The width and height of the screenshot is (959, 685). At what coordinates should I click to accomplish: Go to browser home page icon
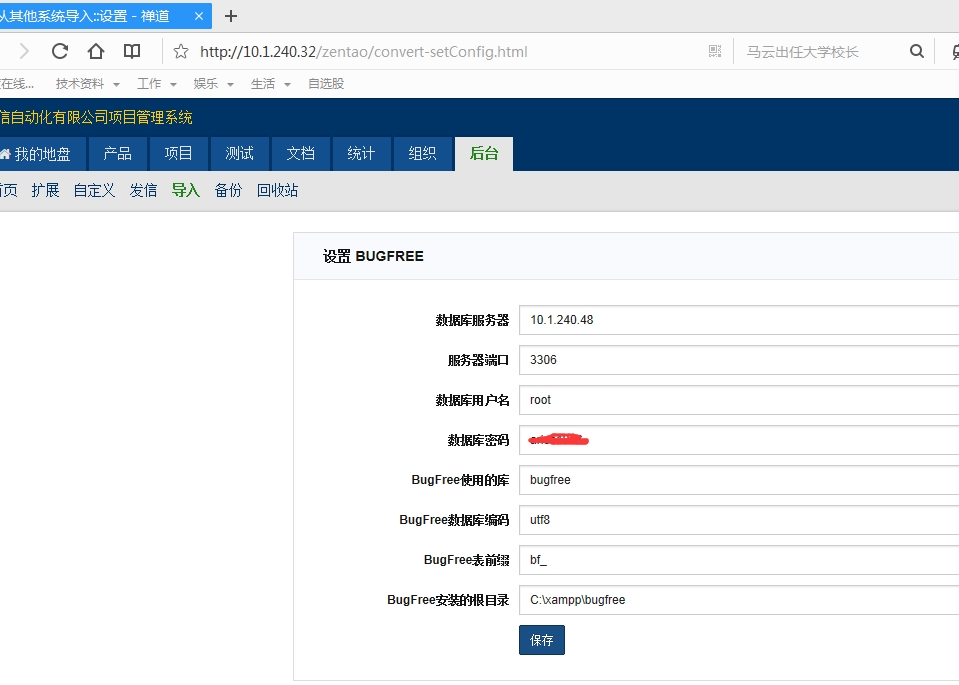(95, 51)
